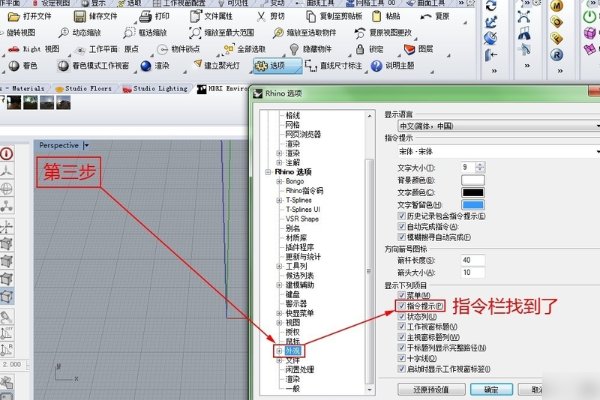Collapse the Rhino 选项 tree node
The width and height of the screenshot is (600, 400).
(269, 172)
